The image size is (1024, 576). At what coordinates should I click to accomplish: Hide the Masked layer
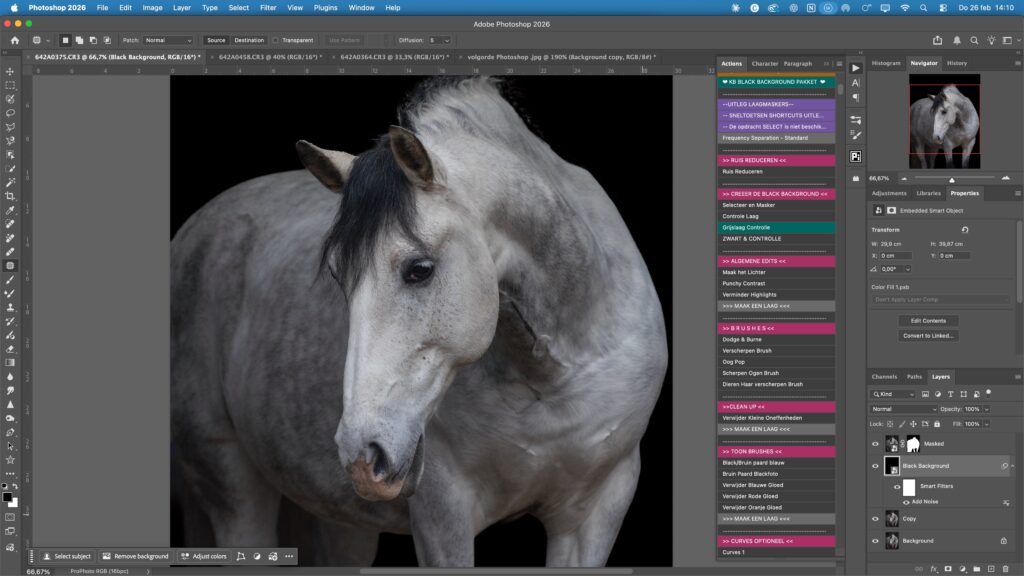[875, 444]
